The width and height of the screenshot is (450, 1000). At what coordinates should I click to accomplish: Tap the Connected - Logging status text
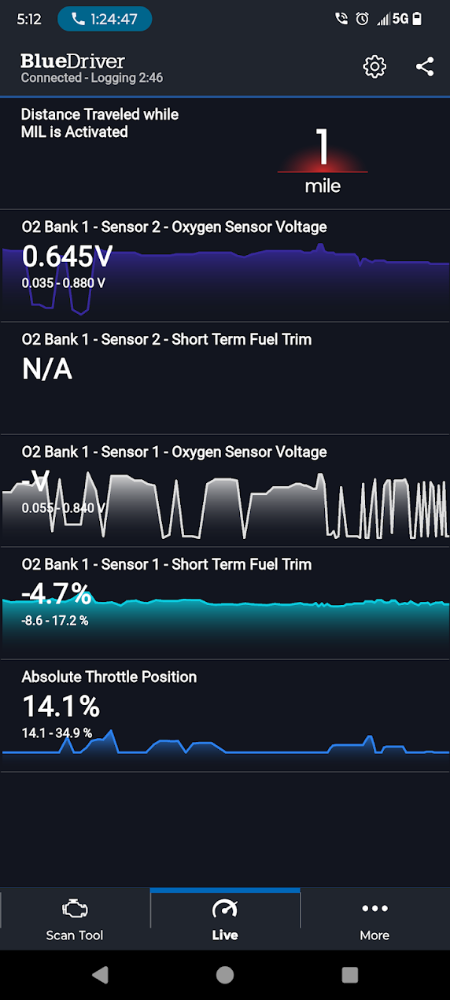[x=92, y=78]
